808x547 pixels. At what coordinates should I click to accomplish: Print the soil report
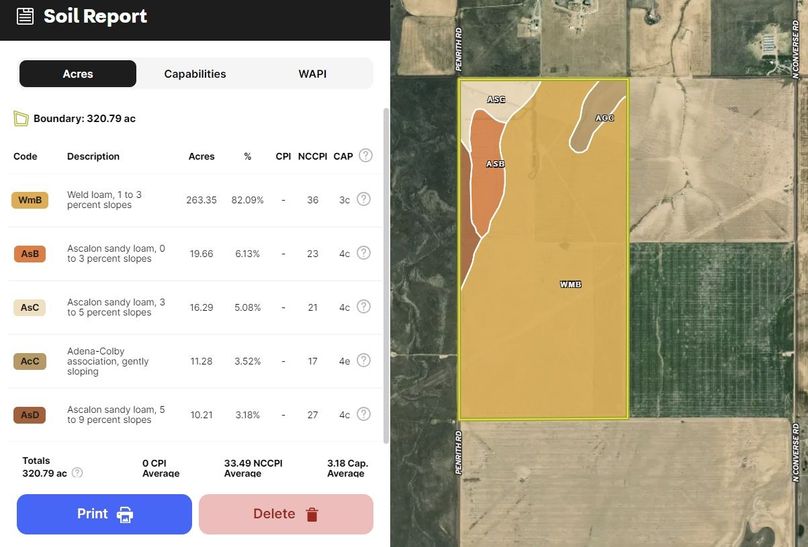tap(104, 514)
